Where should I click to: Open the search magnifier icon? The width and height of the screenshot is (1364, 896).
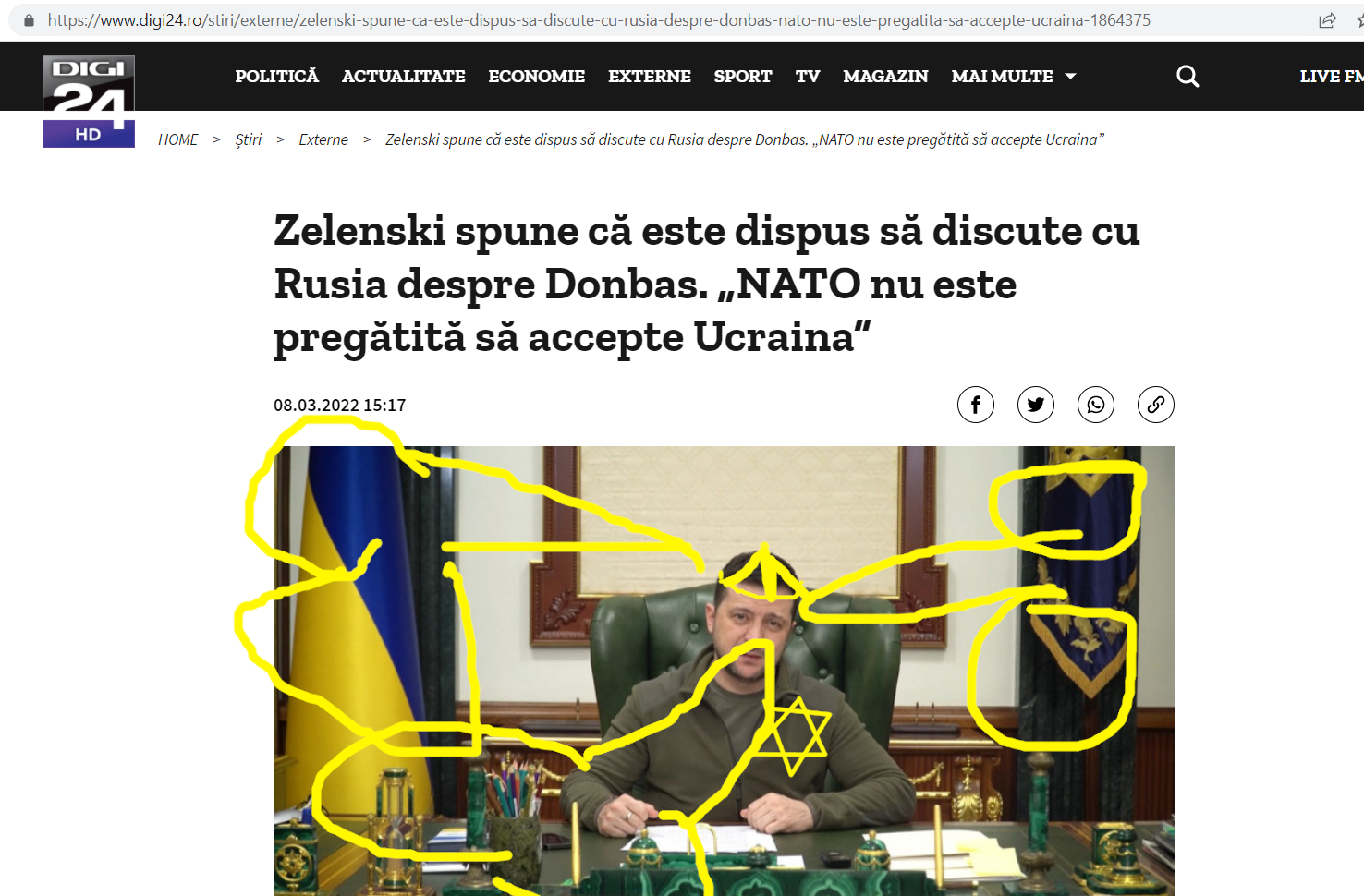(x=1187, y=77)
